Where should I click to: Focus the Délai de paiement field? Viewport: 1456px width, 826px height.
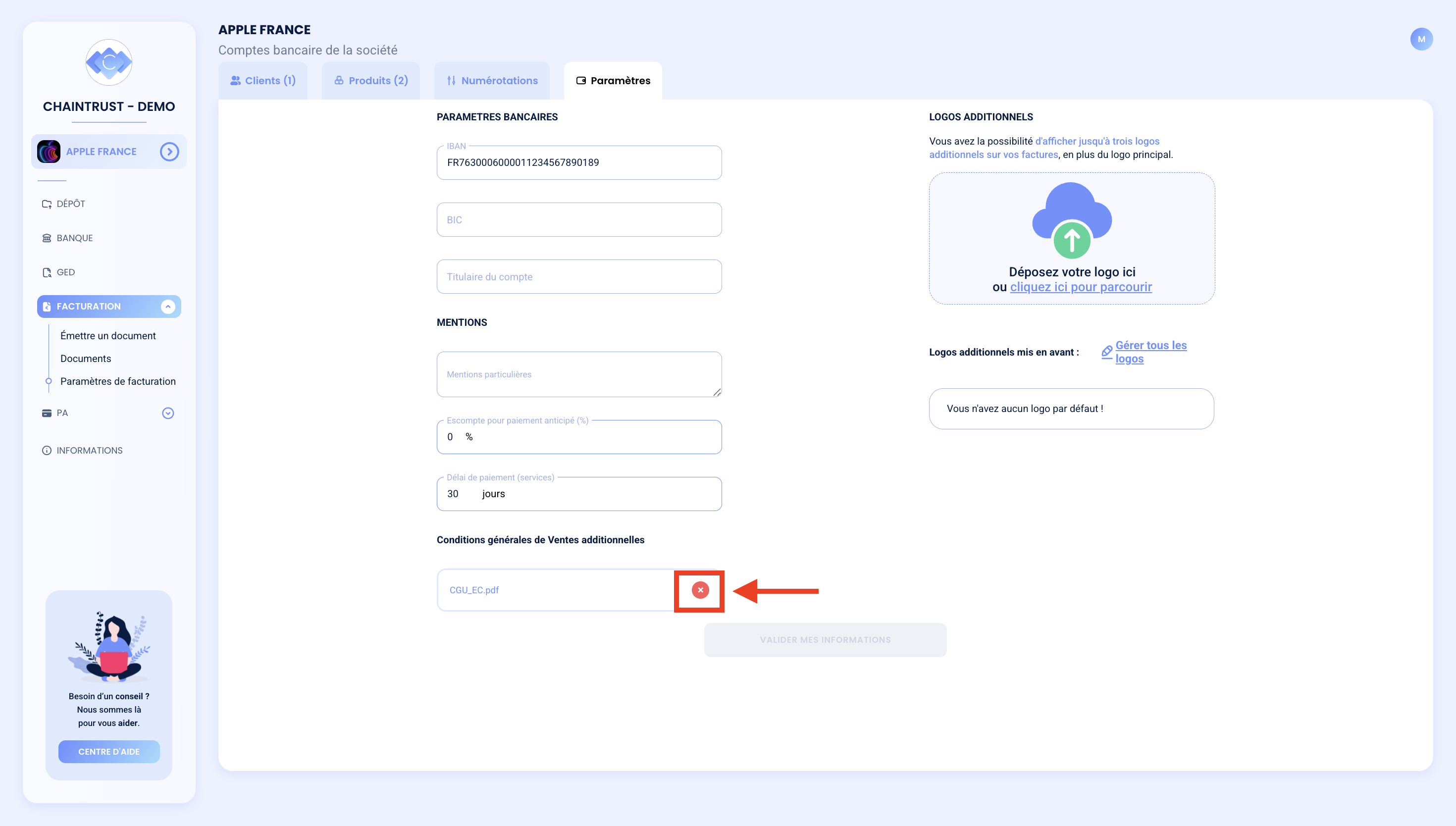click(579, 494)
